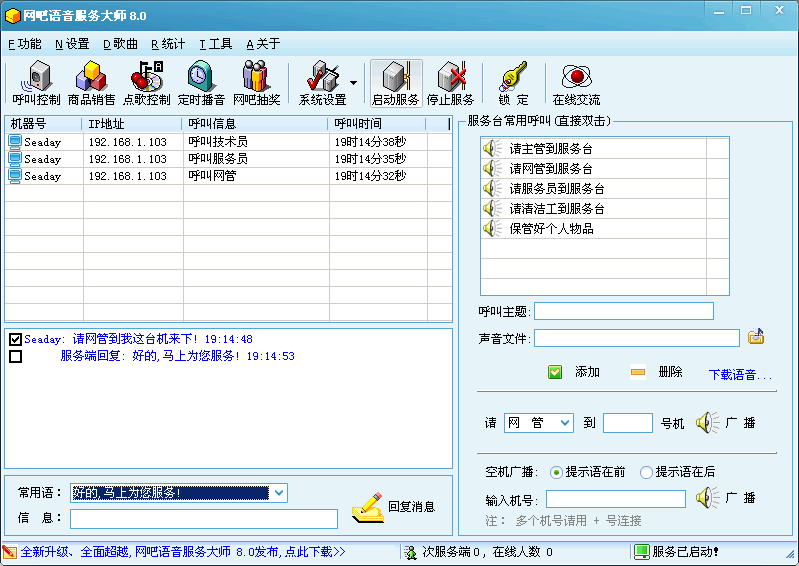Browse for sound file using folder icon
The height and width of the screenshot is (566, 799).
(756, 337)
